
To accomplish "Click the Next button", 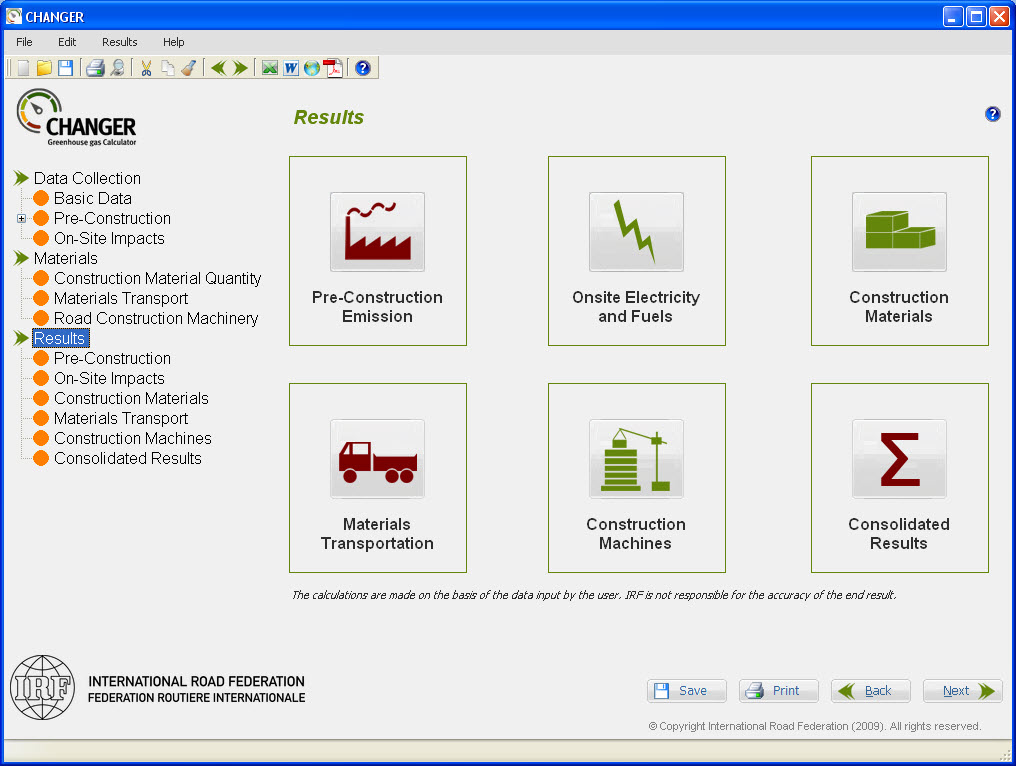I will coord(962,691).
